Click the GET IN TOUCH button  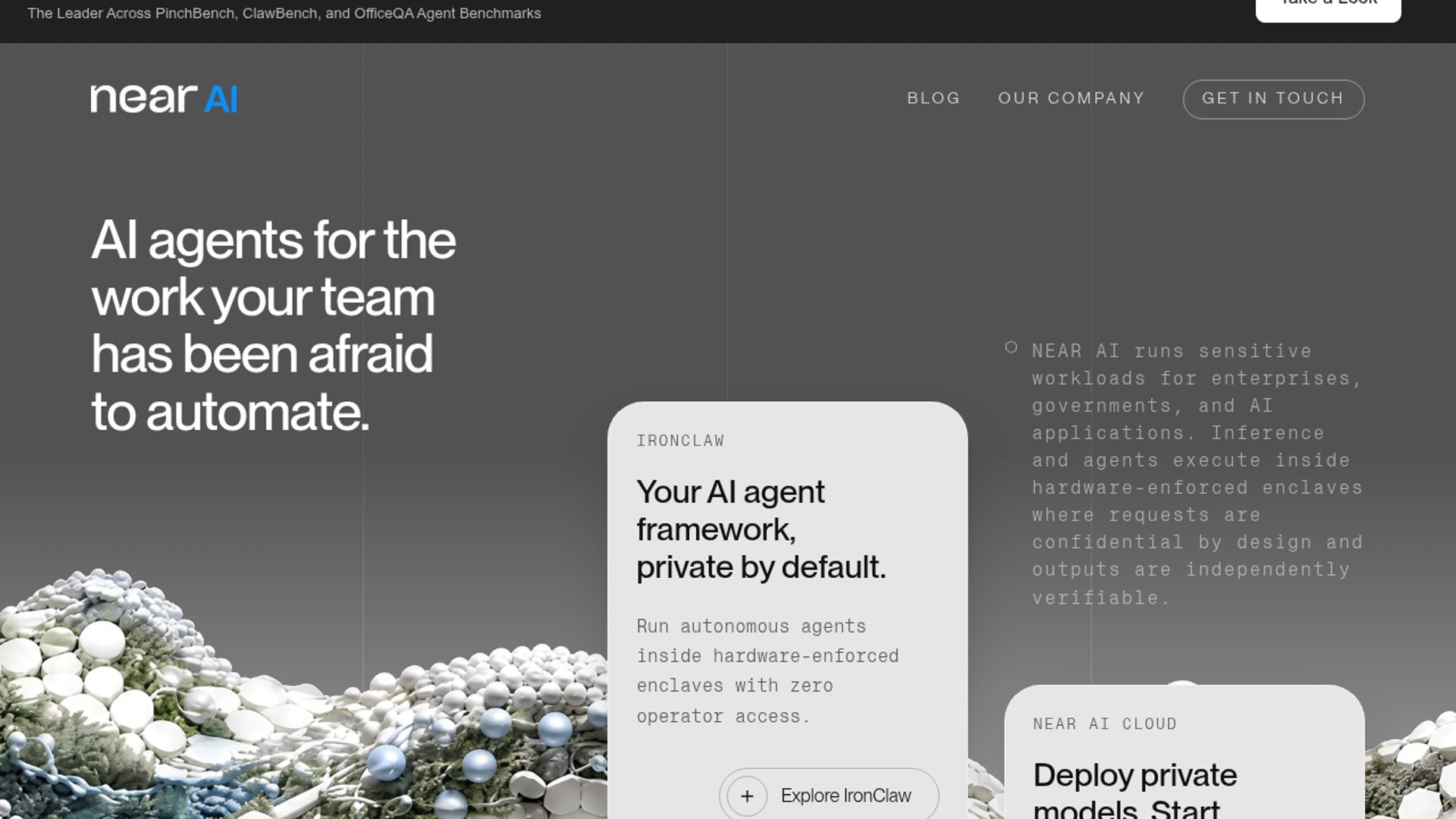tap(1273, 99)
